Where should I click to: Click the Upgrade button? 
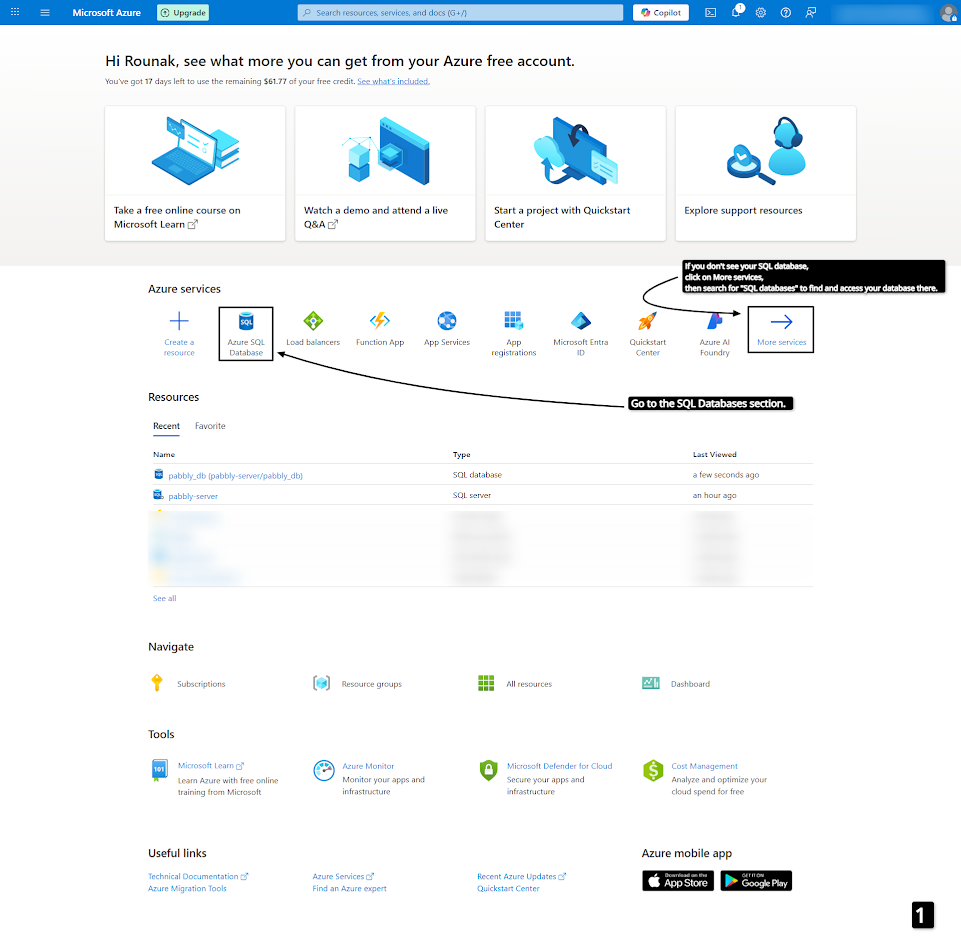tap(183, 13)
